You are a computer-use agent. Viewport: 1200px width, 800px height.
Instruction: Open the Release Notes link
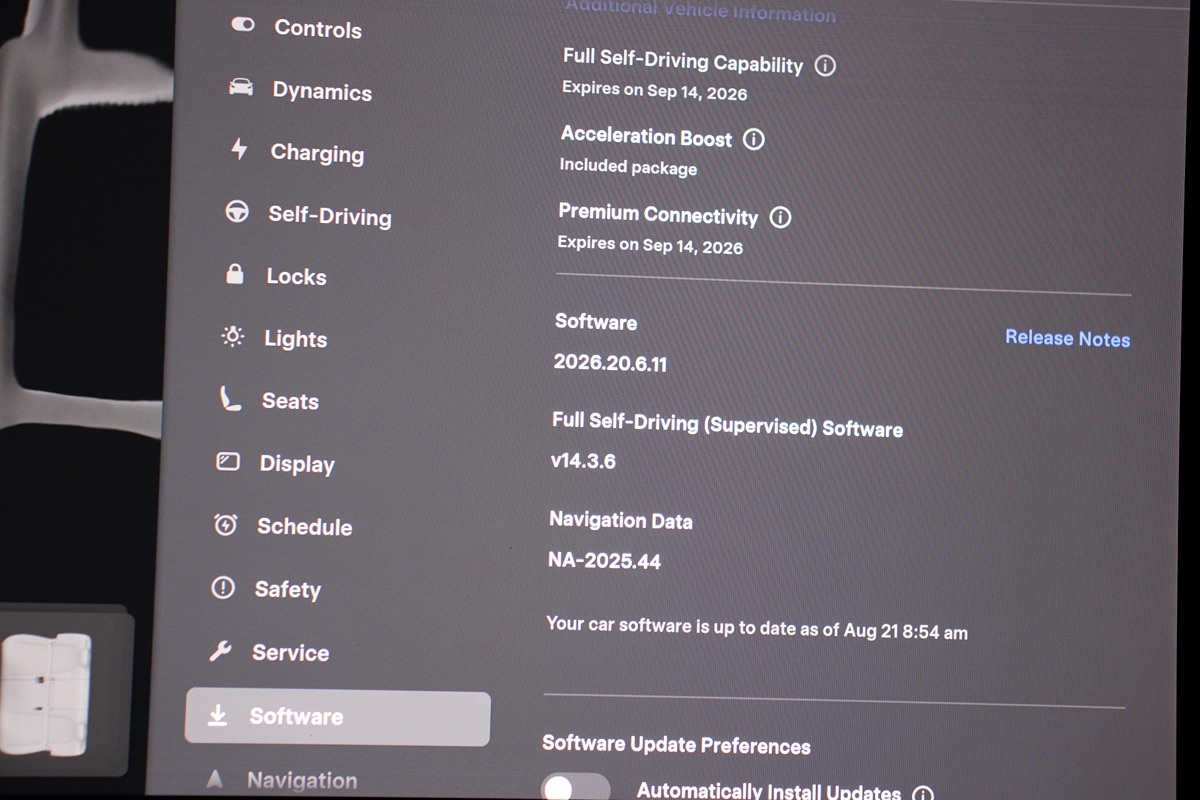[x=1068, y=338]
